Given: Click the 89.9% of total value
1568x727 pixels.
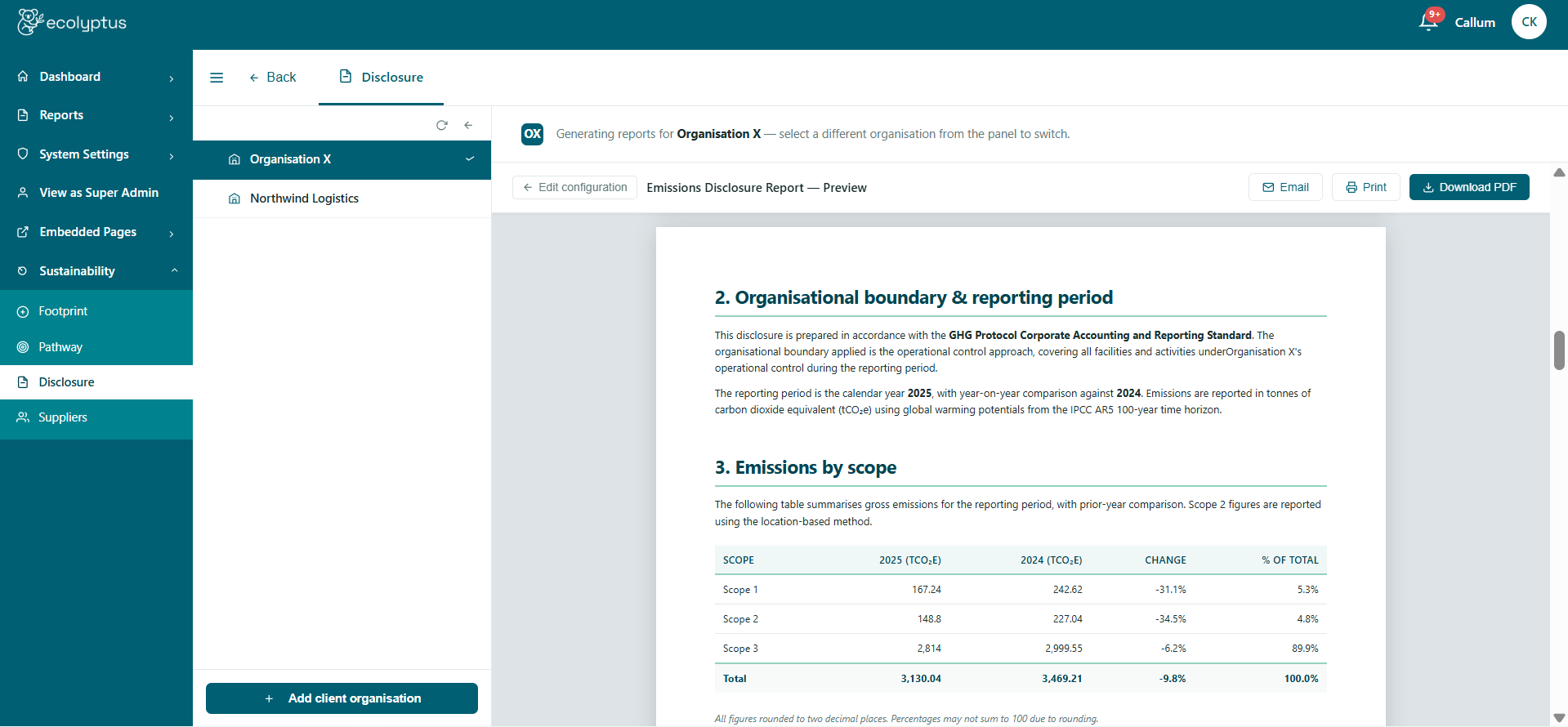Looking at the screenshot, I should pyautogui.click(x=1305, y=649).
